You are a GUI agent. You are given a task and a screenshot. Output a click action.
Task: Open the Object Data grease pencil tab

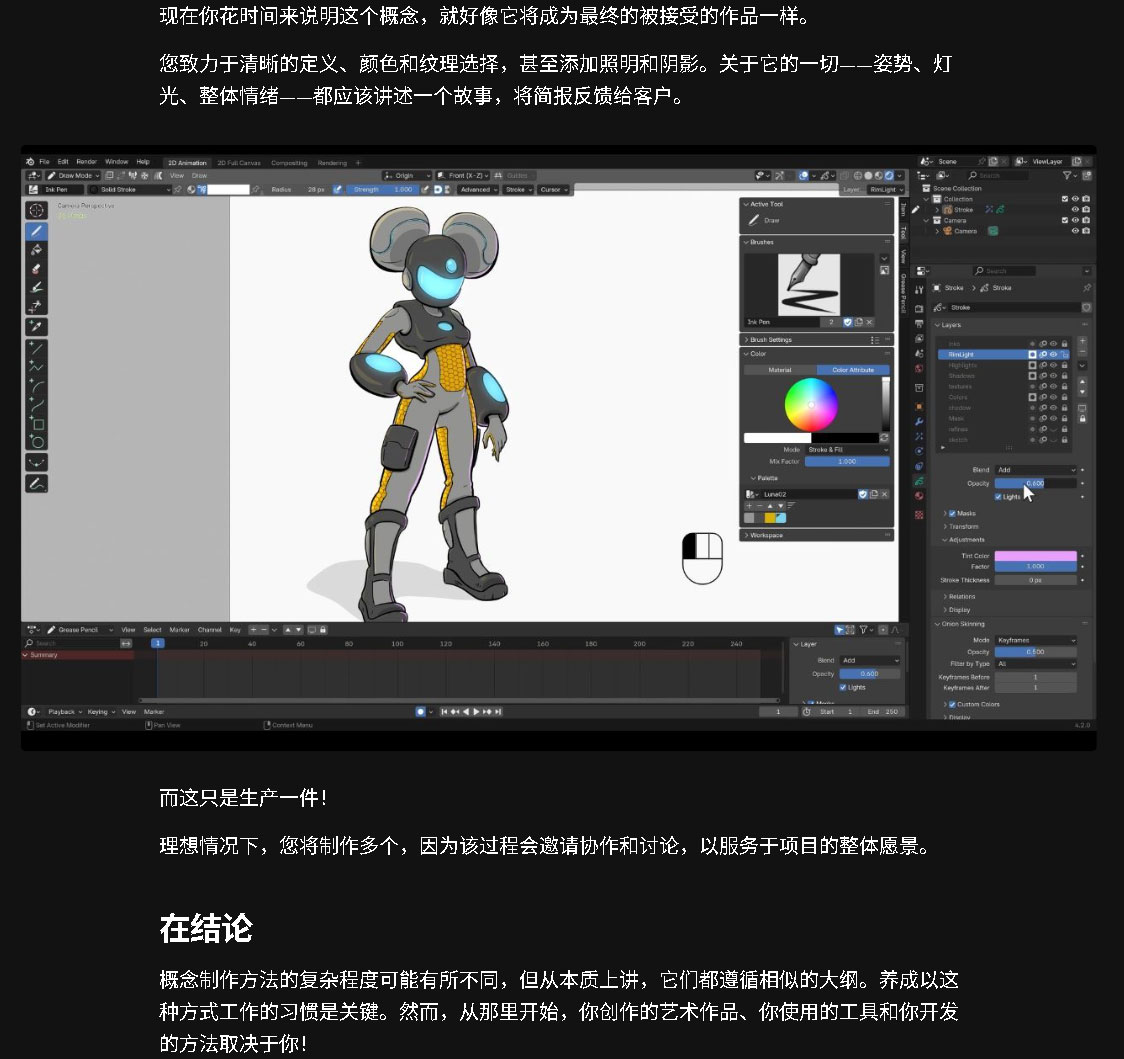(x=919, y=480)
